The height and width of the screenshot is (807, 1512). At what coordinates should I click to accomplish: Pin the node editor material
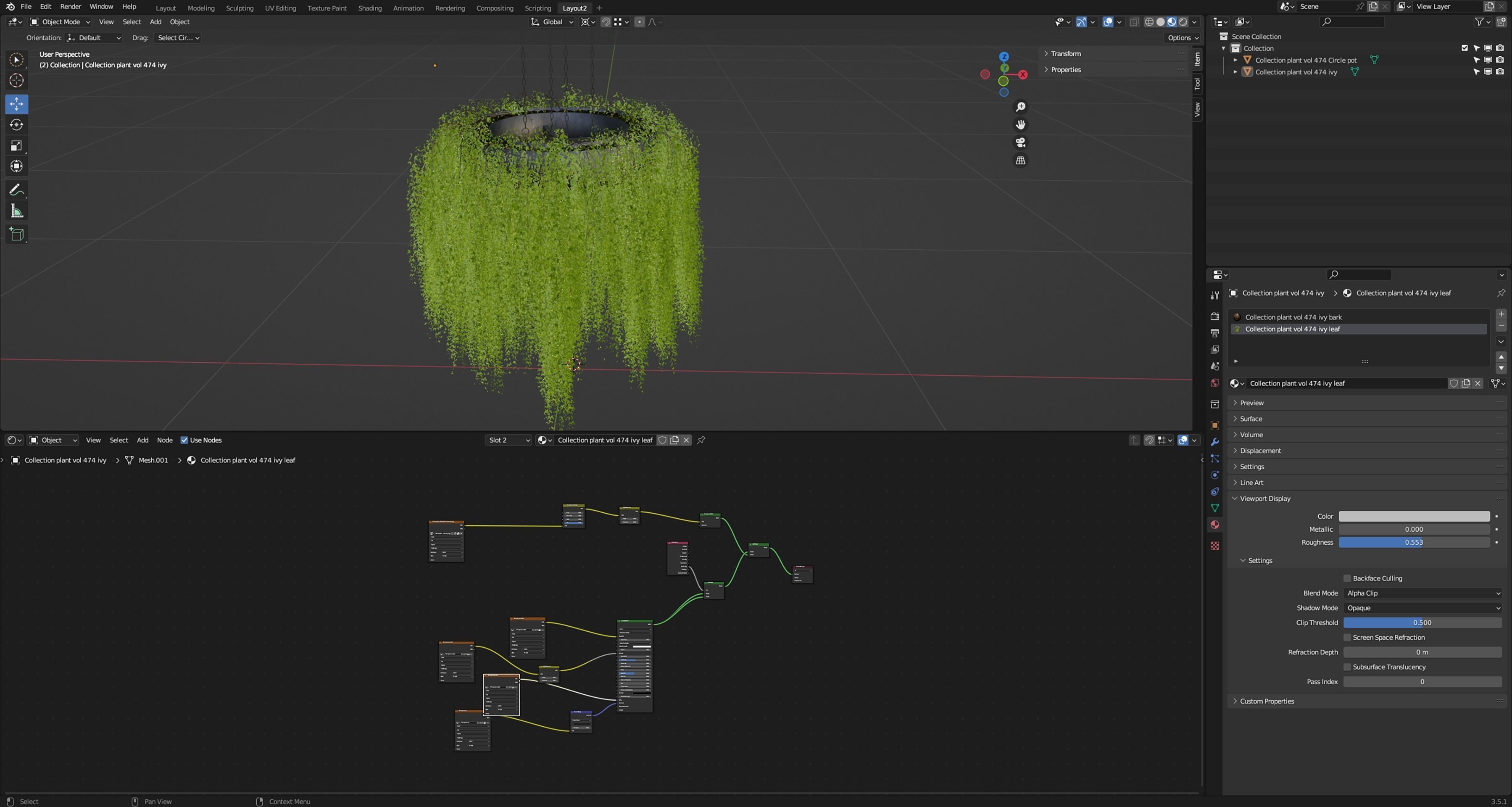[x=701, y=440]
